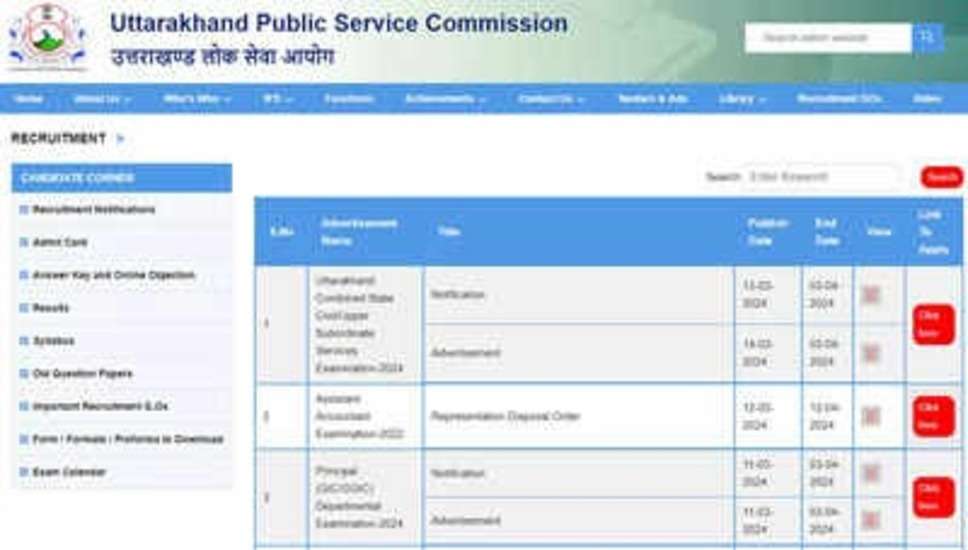The height and width of the screenshot is (550, 968).
Task: Go to the Home menu item
Action: point(29,99)
